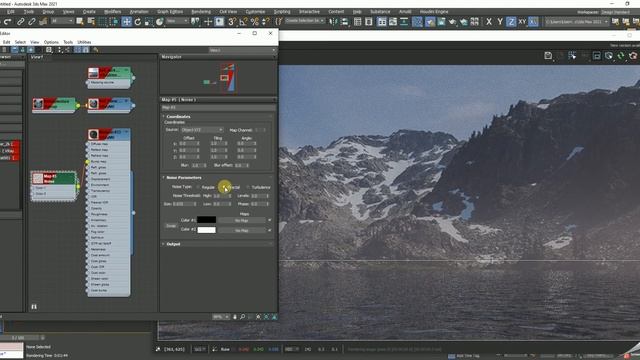Open the Scripting menu
This screenshot has height=360, width=640.
(x=282, y=12)
